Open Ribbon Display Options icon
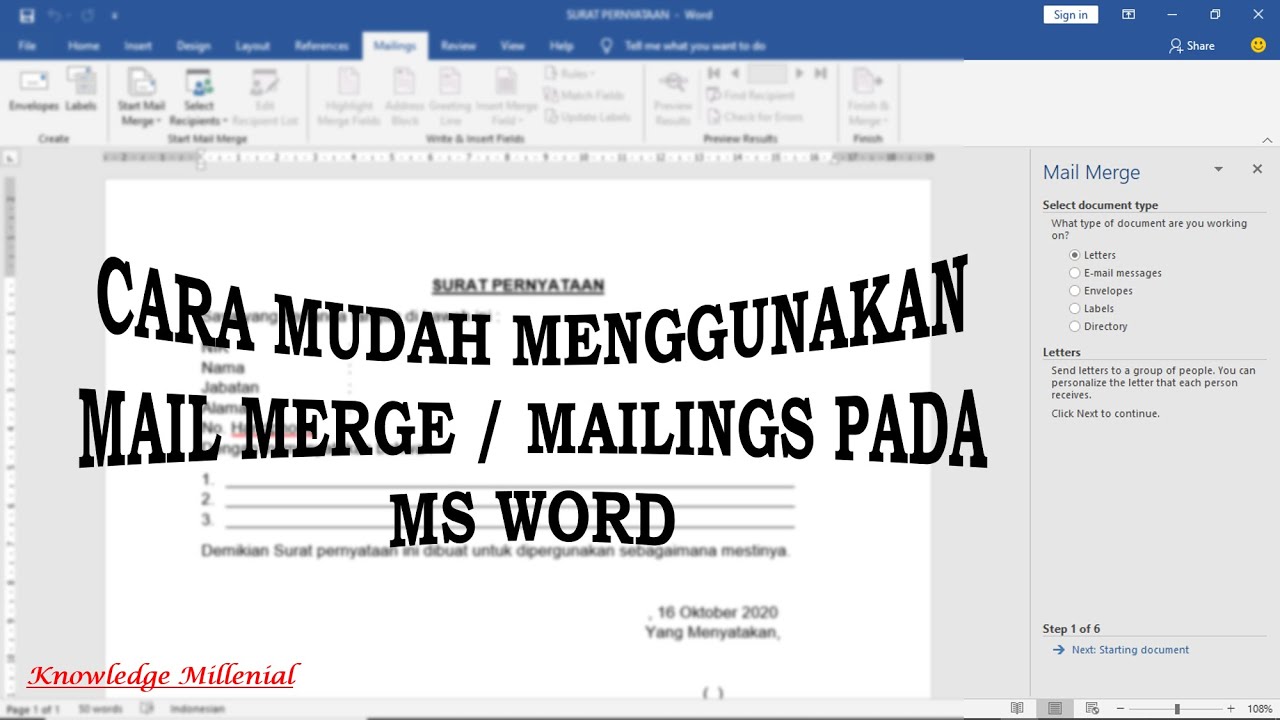1280x720 pixels. 1128,14
